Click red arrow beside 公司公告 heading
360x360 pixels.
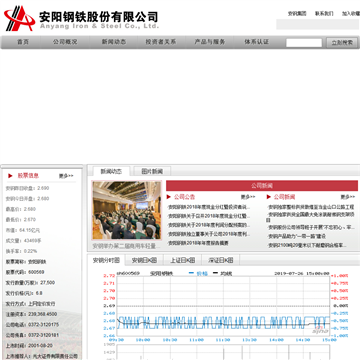click(x=169, y=197)
